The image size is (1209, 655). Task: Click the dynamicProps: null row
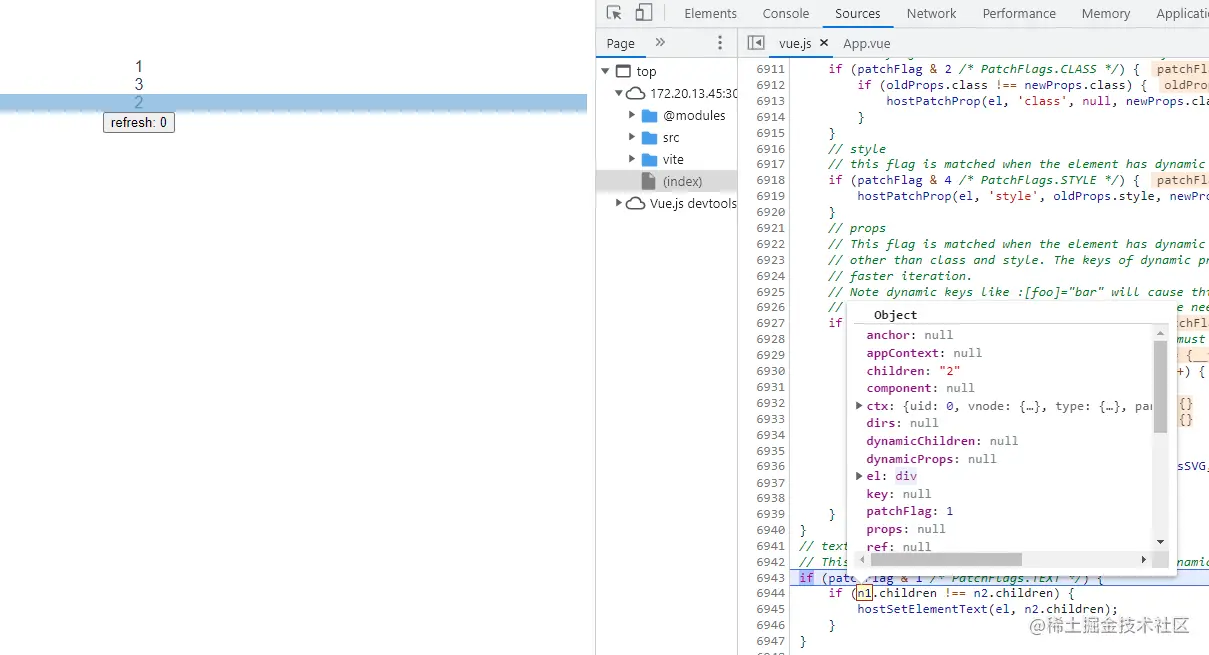pyautogui.click(x=931, y=459)
